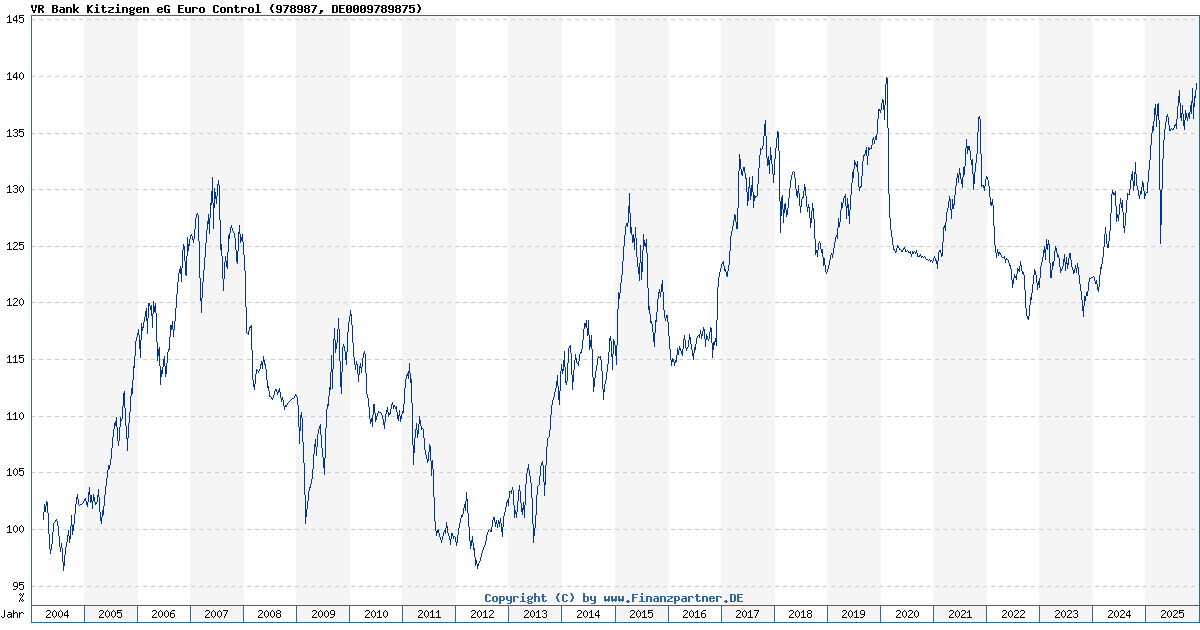Click the www.Finanzpartner.DE copyright link
Viewport: 1200px width, 630px height.
[x=673, y=598]
